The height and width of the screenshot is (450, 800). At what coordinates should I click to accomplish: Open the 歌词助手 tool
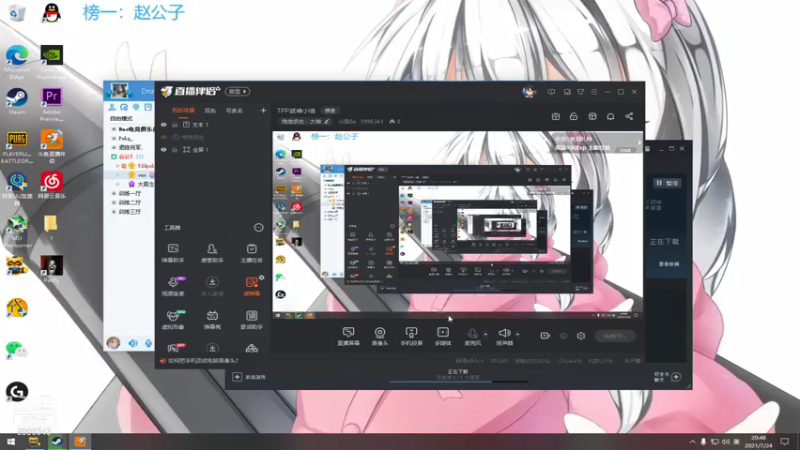pyautogui.click(x=252, y=319)
